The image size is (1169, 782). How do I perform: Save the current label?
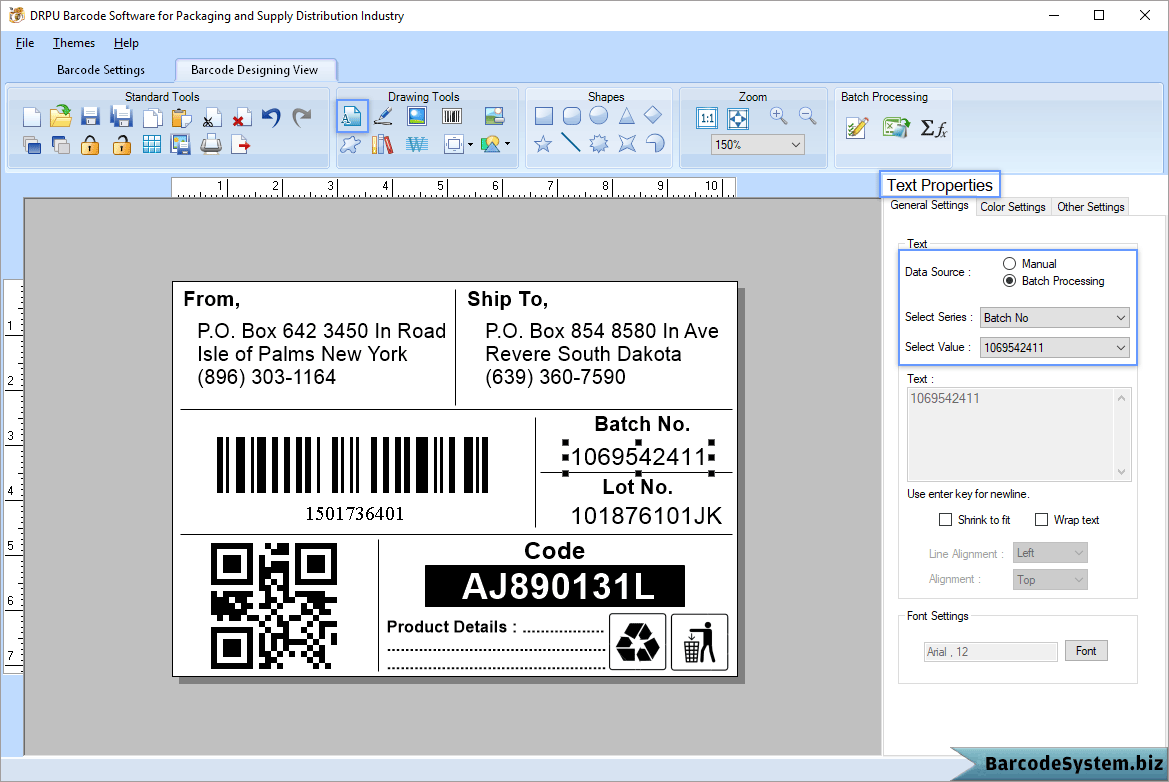pyautogui.click(x=91, y=116)
